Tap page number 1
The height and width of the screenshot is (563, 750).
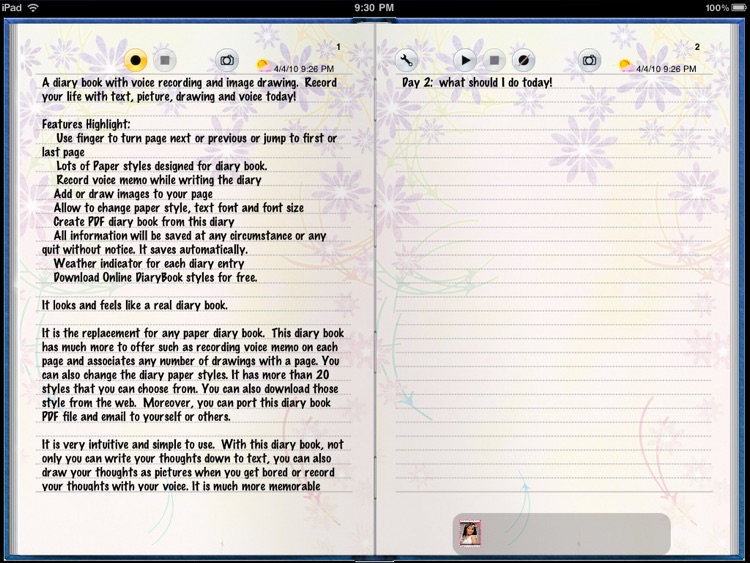coord(338,47)
